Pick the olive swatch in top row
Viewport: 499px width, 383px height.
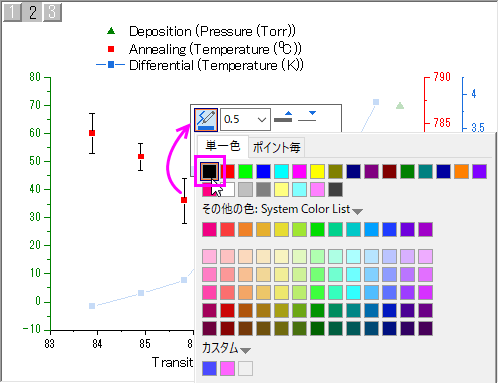[x=335, y=171]
